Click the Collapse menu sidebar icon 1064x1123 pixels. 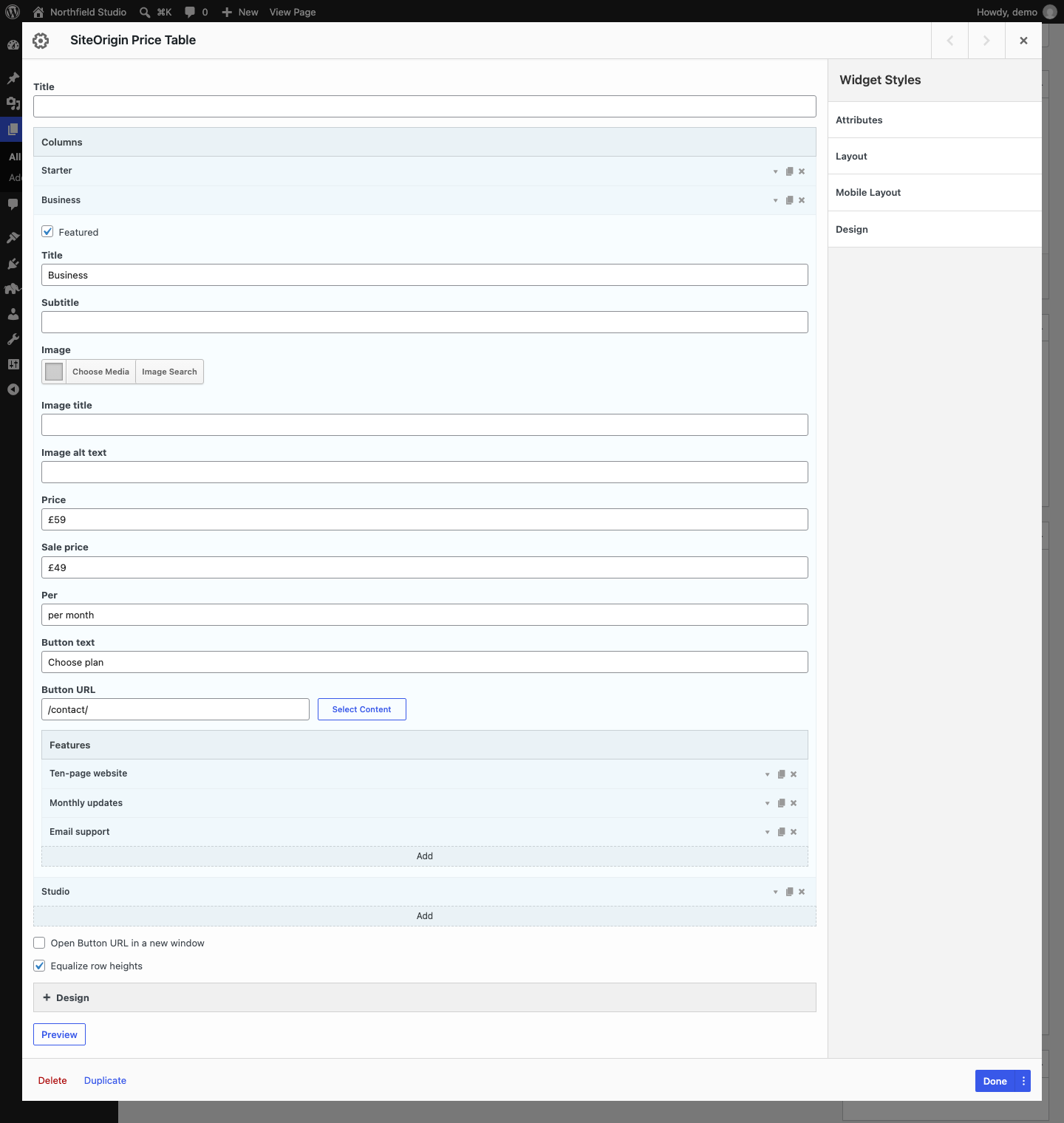[x=13, y=389]
